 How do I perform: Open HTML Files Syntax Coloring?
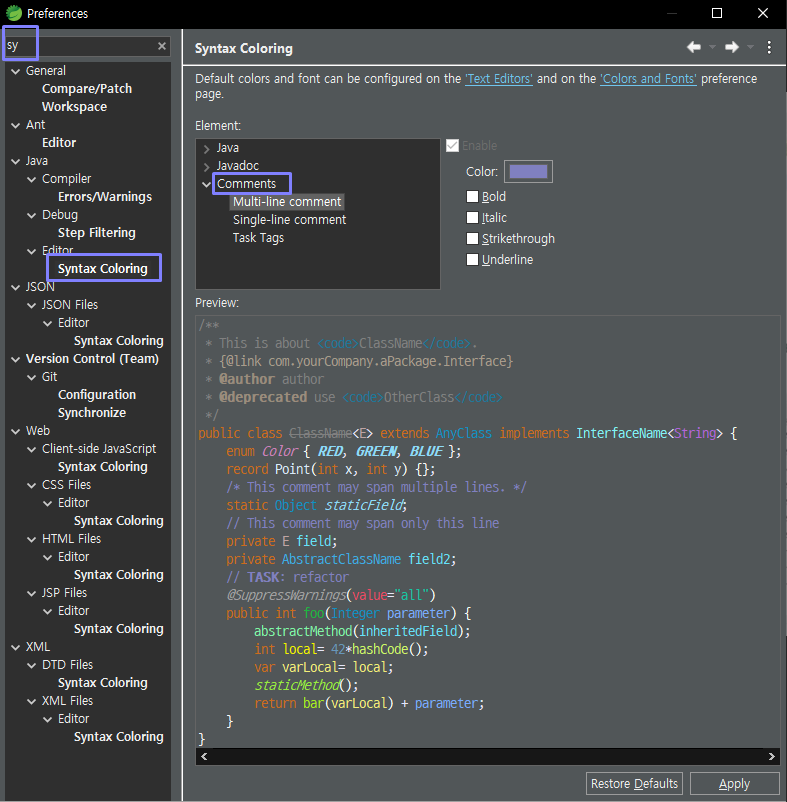pos(119,575)
